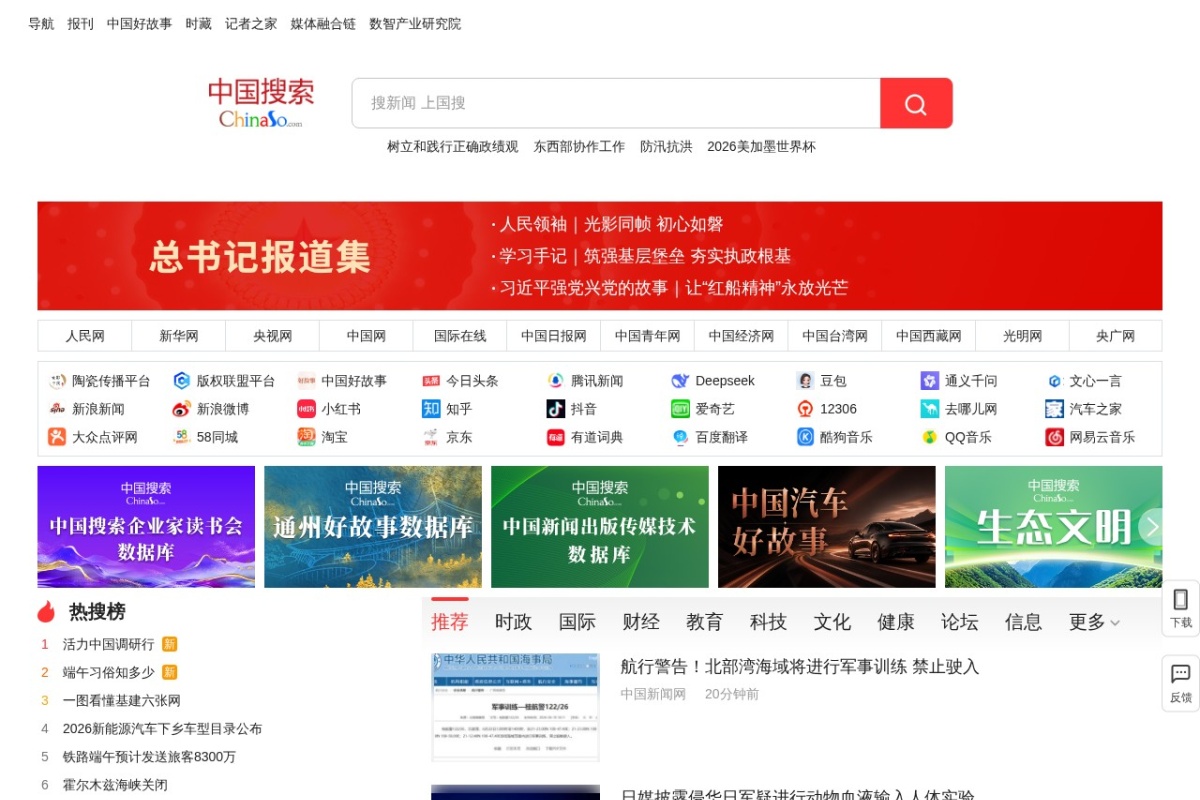
Task: Open the 有道词典 icon
Action: coord(556,437)
